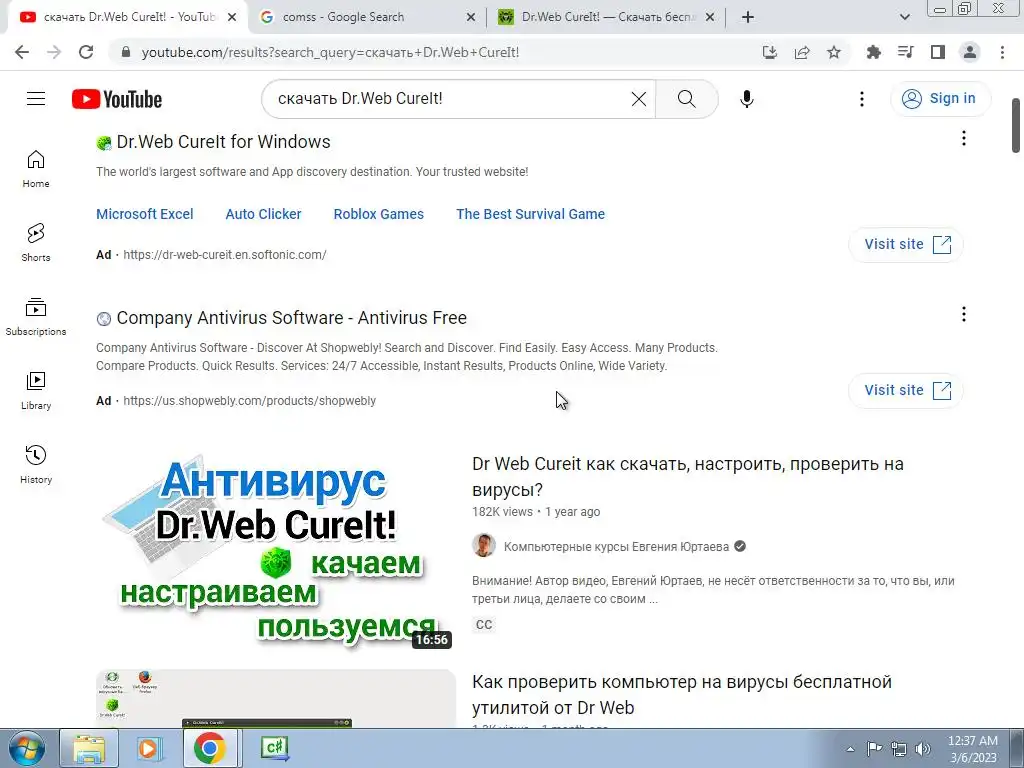Open The Best Survival Game link
Screen dimensions: 1024x768
pyautogui.click(x=530, y=214)
